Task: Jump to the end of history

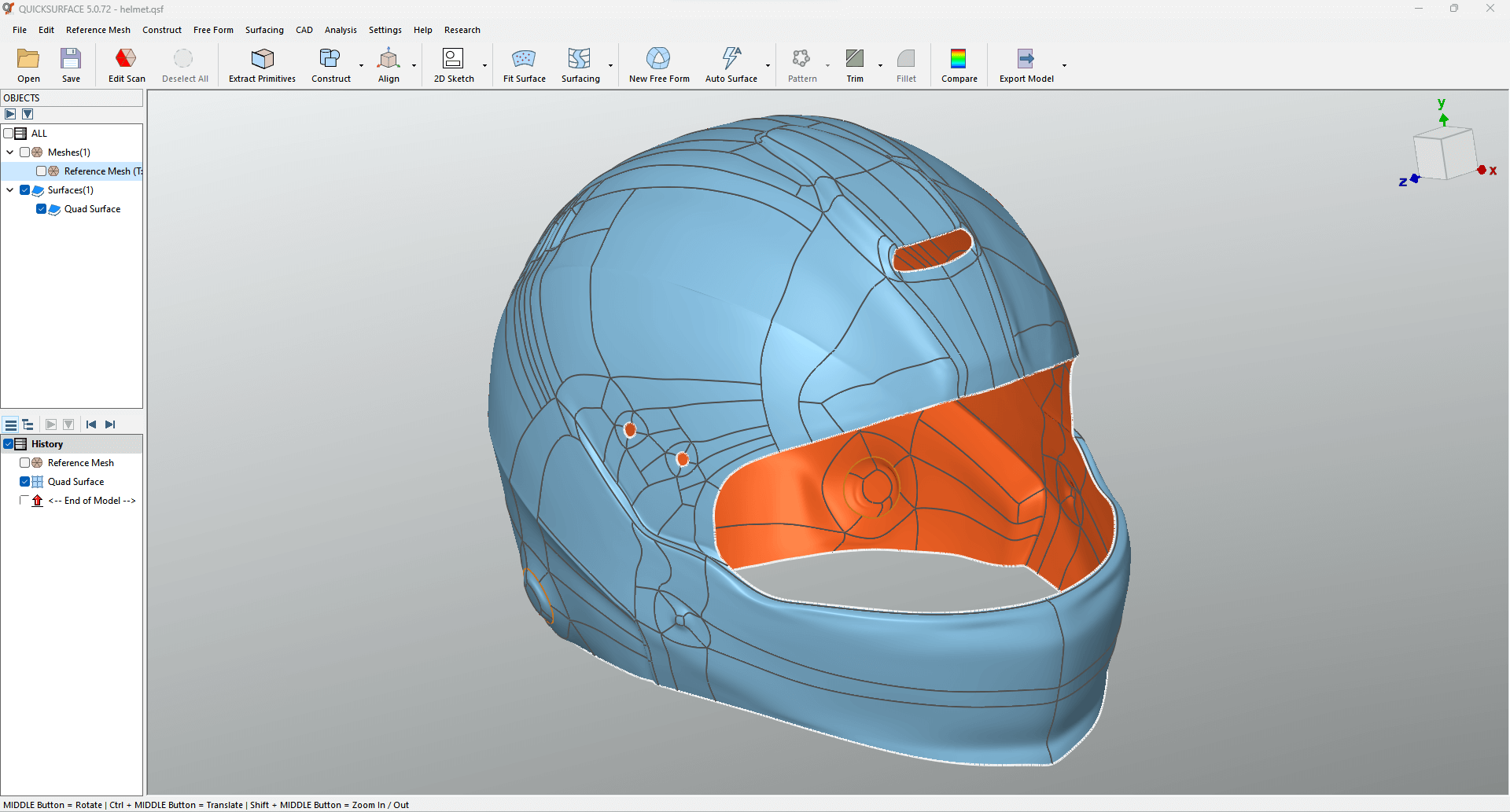Action: tap(110, 424)
